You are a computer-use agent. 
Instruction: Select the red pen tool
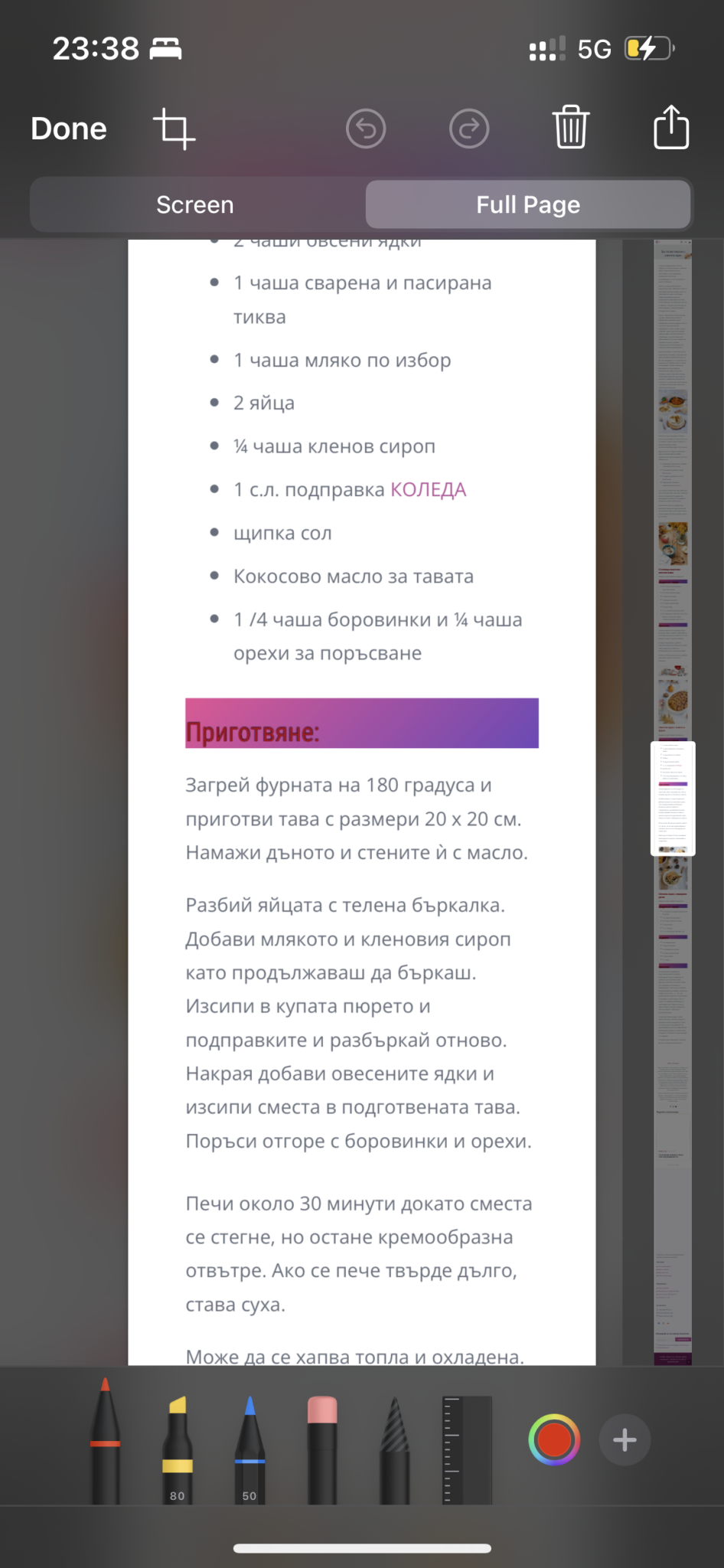point(106,1443)
